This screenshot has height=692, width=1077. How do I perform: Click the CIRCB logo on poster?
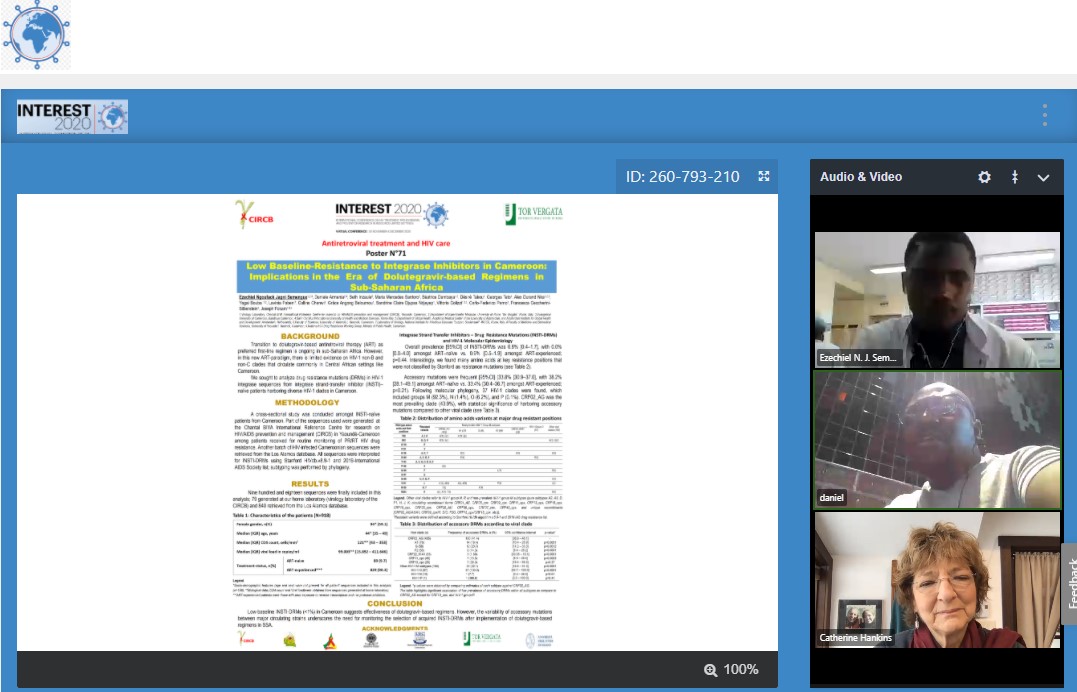tap(255, 214)
